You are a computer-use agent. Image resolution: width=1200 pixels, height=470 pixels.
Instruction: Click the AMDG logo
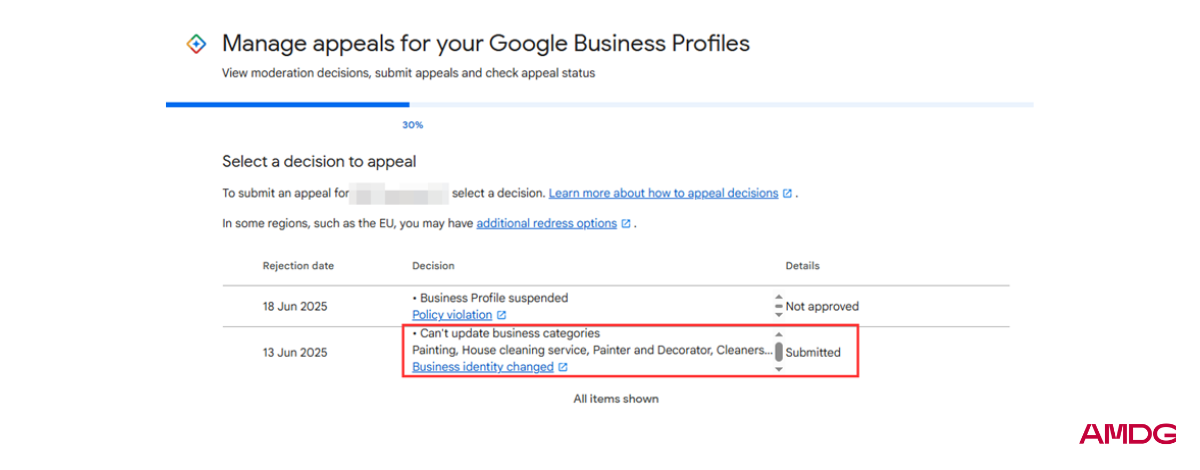point(1127,434)
